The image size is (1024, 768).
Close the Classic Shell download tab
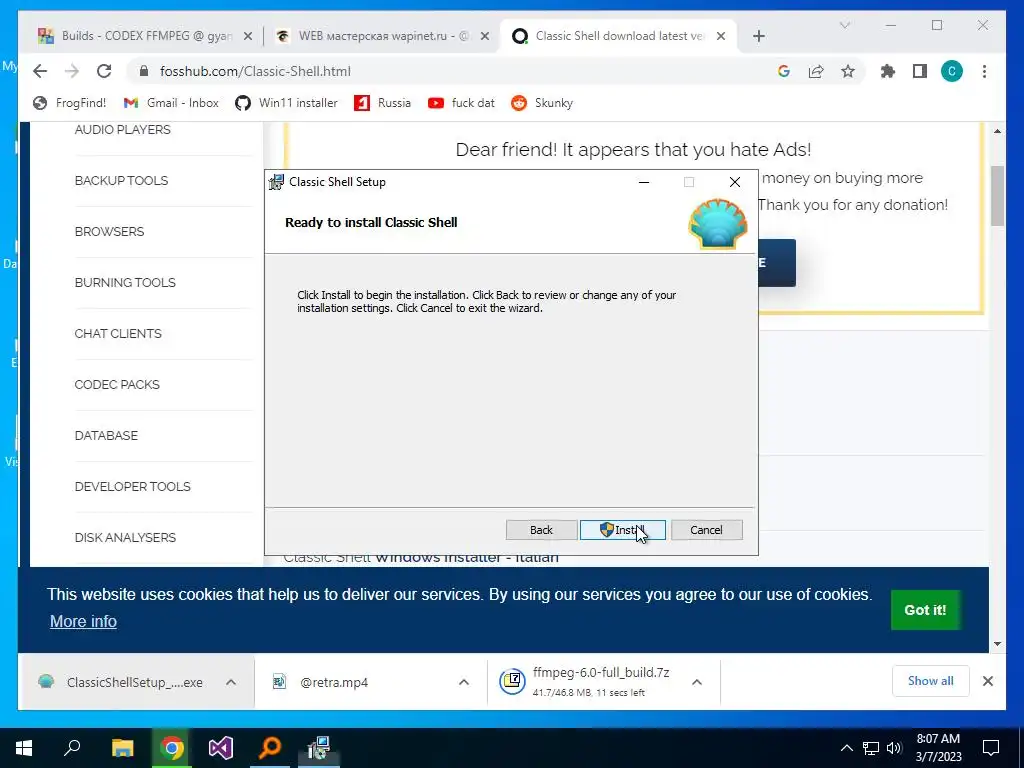pos(721,37)
